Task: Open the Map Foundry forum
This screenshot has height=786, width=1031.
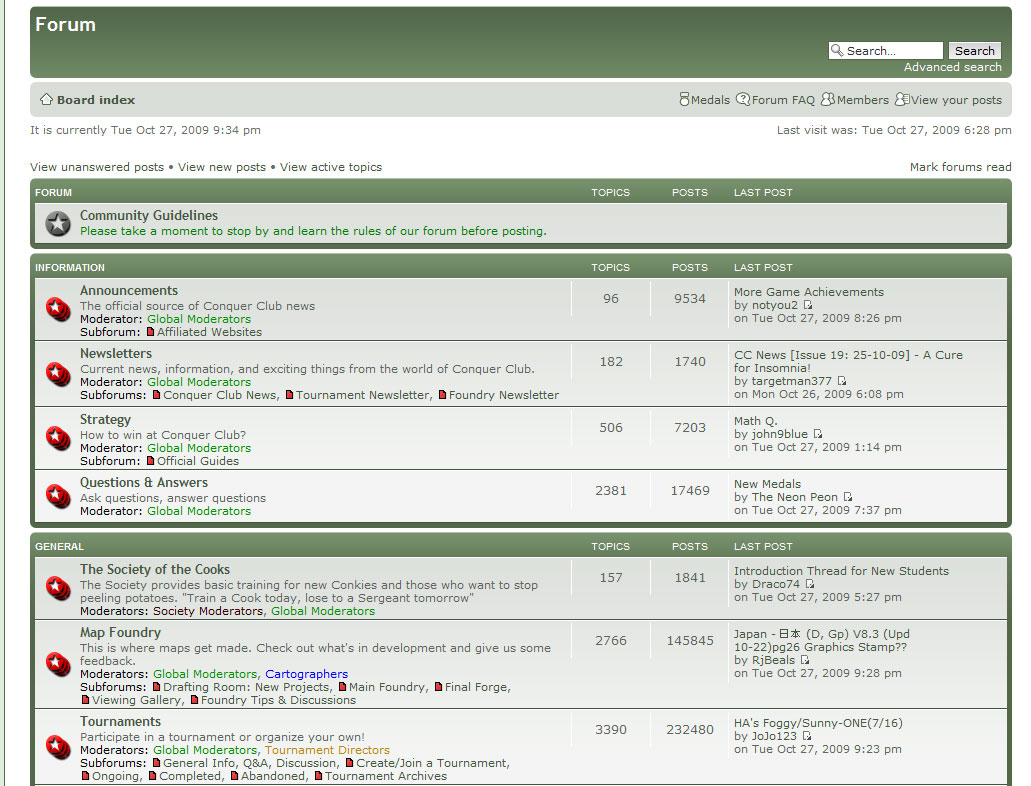Action: [x=120, y=633]
